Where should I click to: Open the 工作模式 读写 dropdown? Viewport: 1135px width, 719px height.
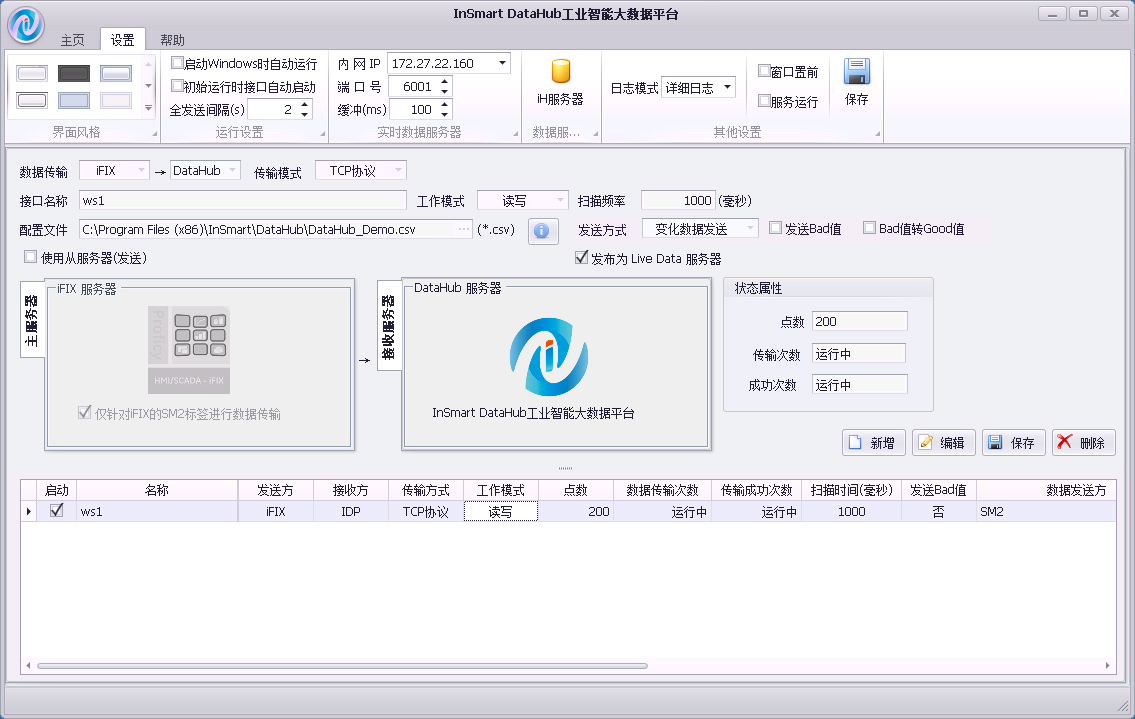point(560,200)
